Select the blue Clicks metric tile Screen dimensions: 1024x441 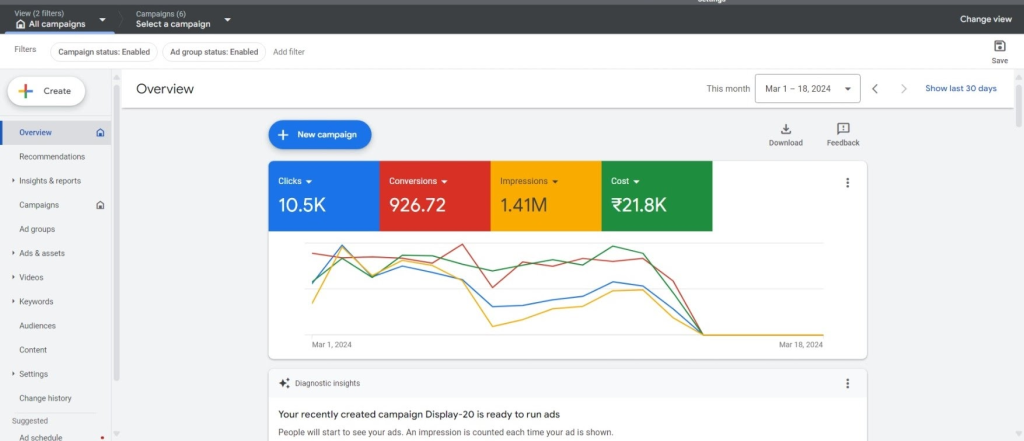coord(324,196)
